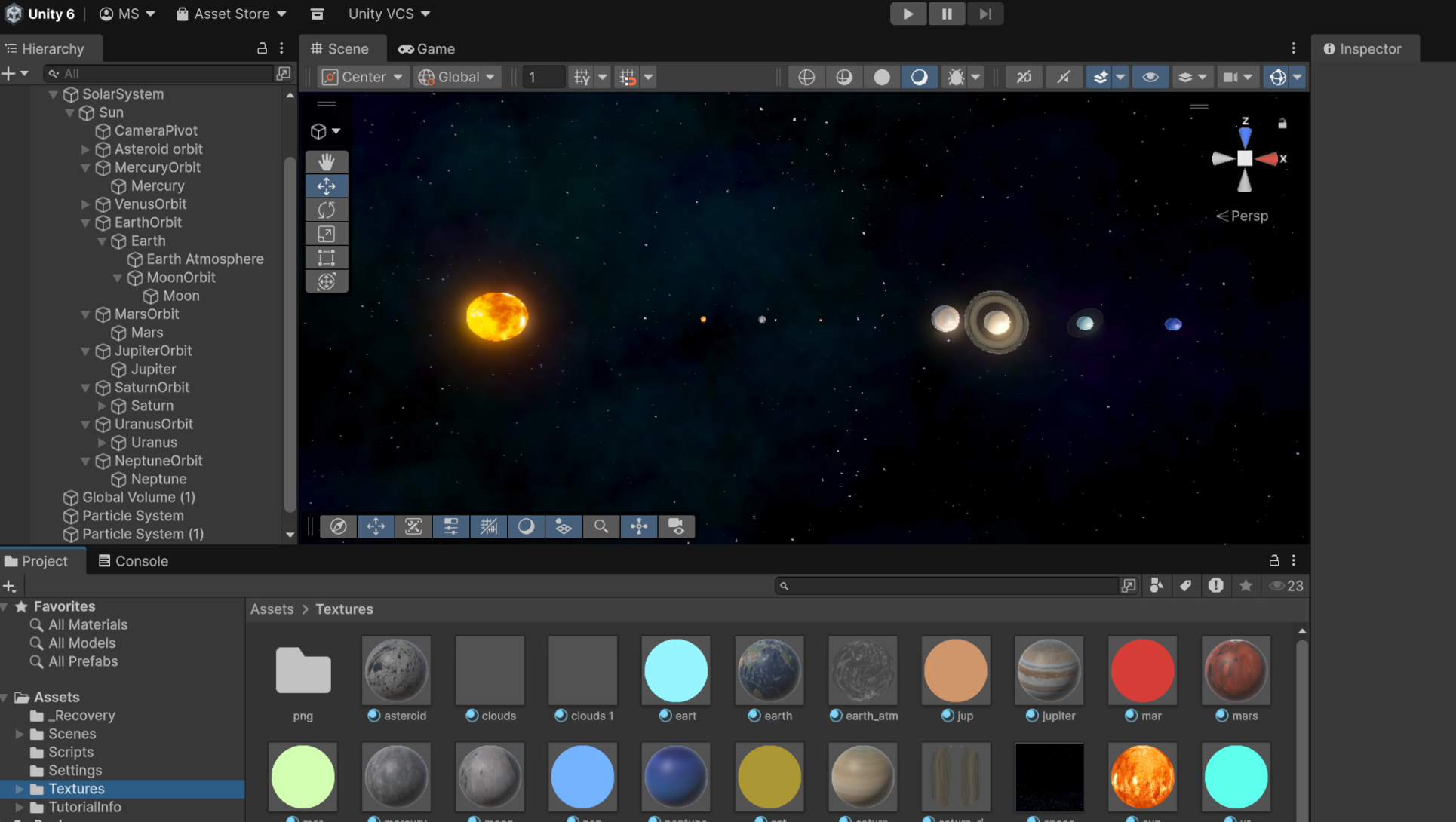Open the Asset Store menu
Image resolution: width=1456 pixels, height=822 pixels.
pos(232,14)
